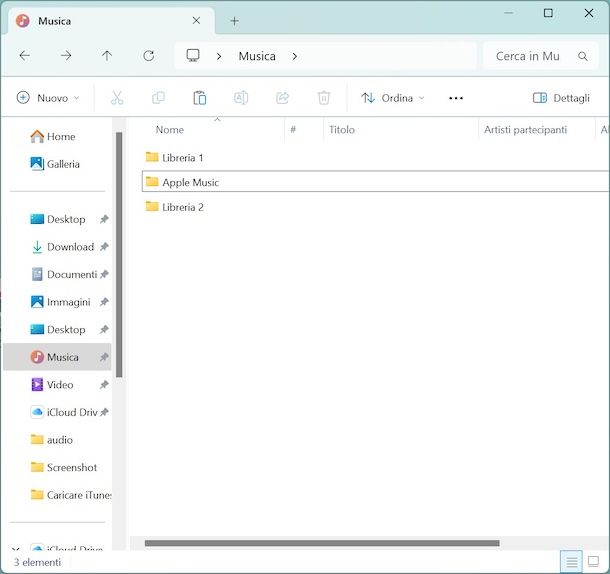Click the Cut scissors icon
The width and height of the screenshot is (610, 574).
tap(117, 98)
